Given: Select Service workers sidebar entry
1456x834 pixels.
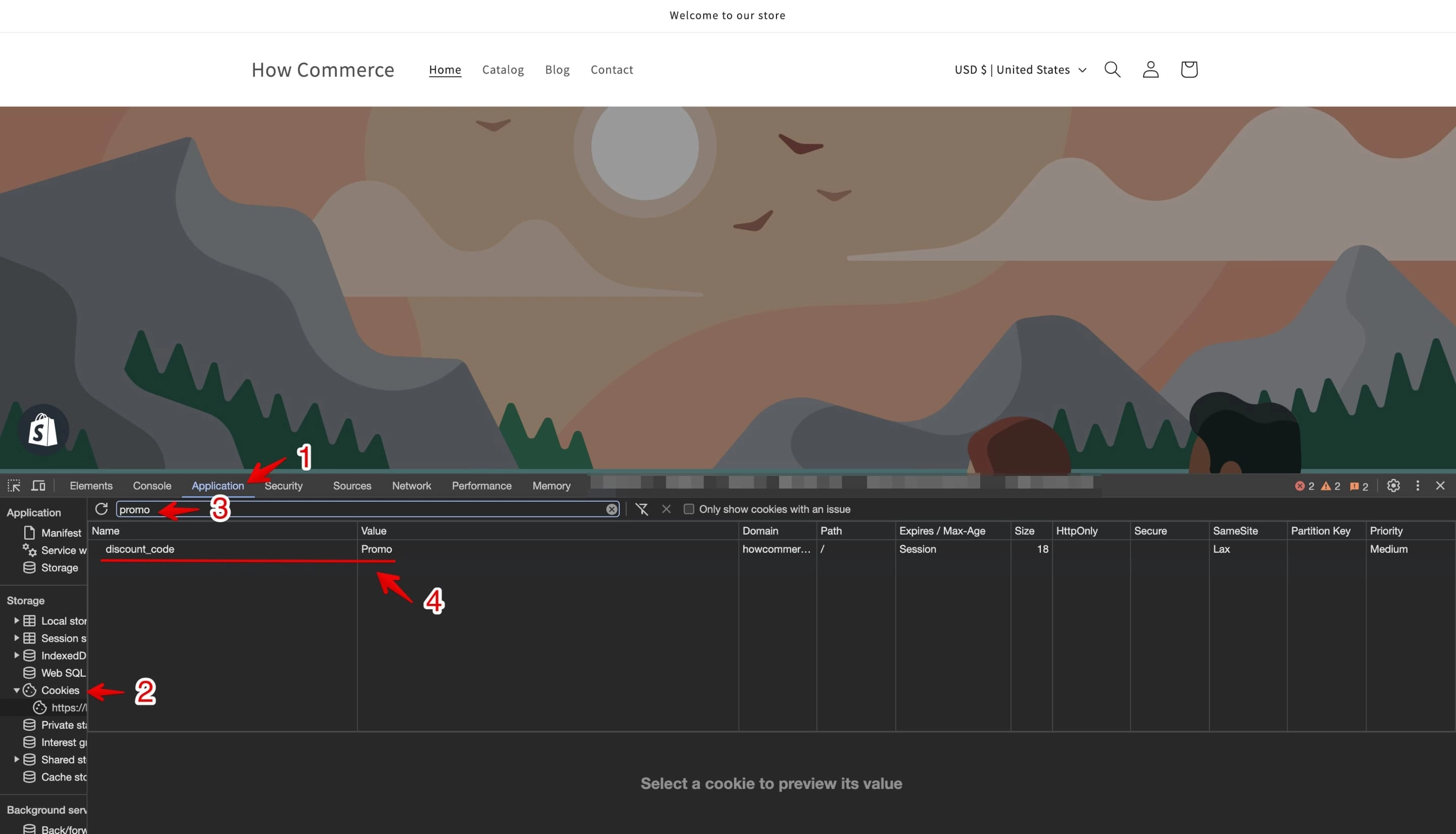Looking at the screenshot, I should [55, 550].
